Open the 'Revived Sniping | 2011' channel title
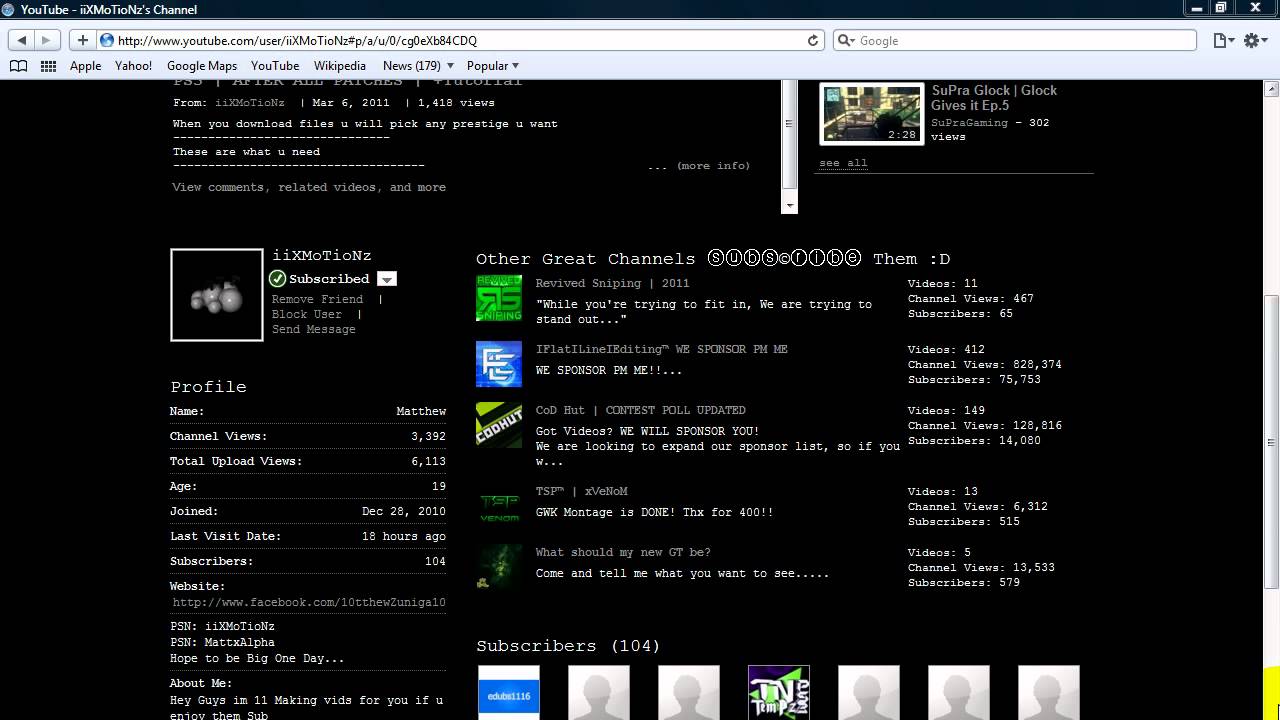Screen dimensions: 1280x720 tap(612, 284)
